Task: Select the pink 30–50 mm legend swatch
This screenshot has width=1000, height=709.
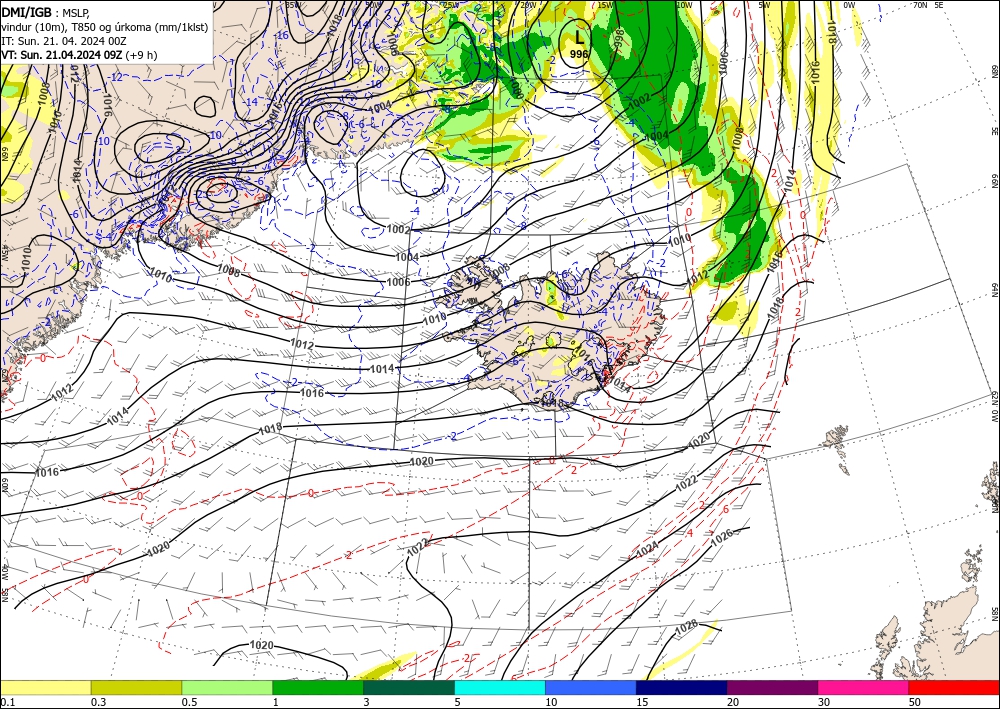Action: click(x=864, y=687)
